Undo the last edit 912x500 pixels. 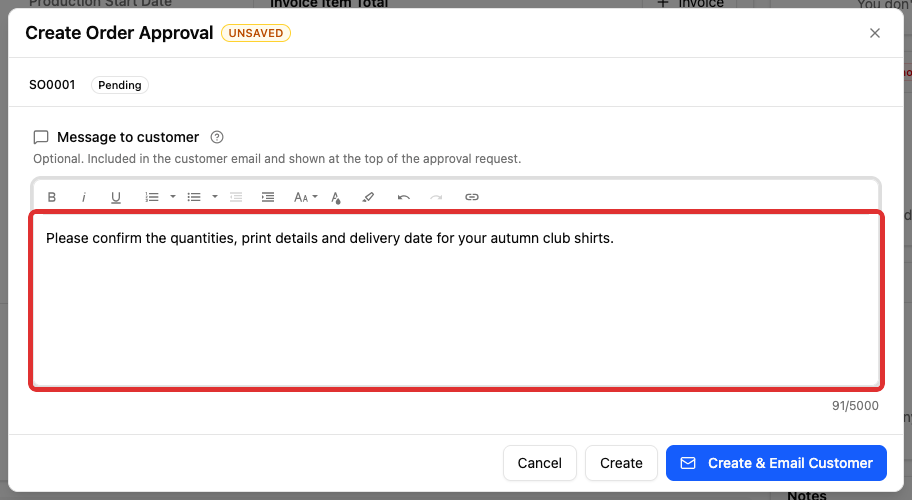[404, 197]
